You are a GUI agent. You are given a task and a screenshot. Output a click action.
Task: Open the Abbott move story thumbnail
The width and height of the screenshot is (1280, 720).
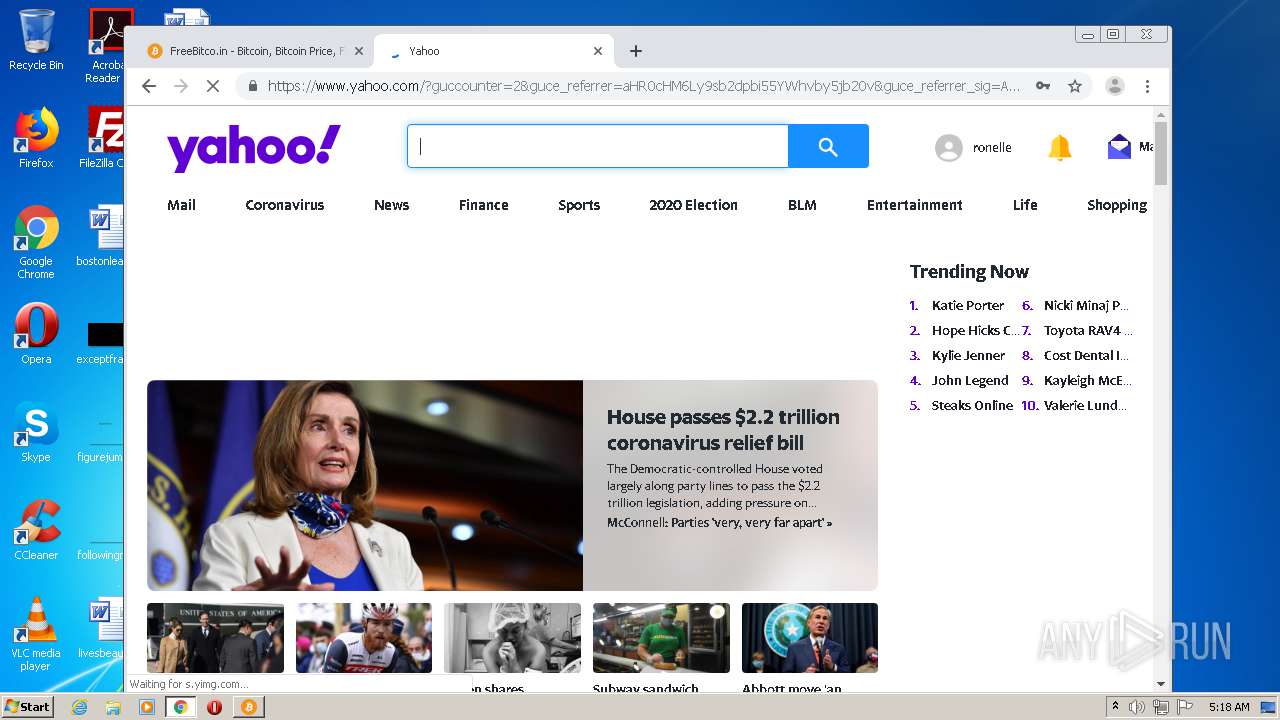(x=810, y=638)
